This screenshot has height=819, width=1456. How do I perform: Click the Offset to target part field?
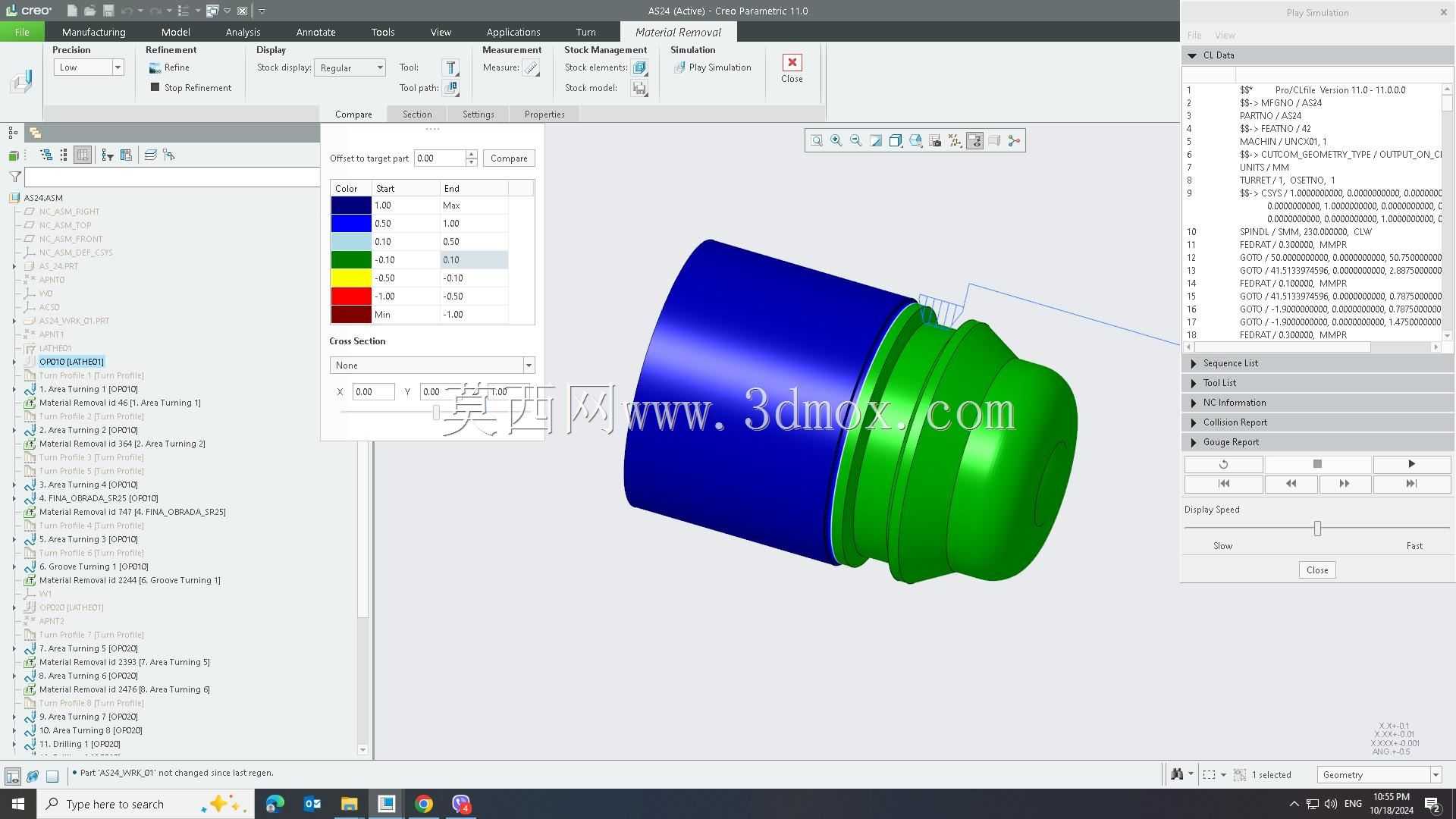[x=440, y=158]
